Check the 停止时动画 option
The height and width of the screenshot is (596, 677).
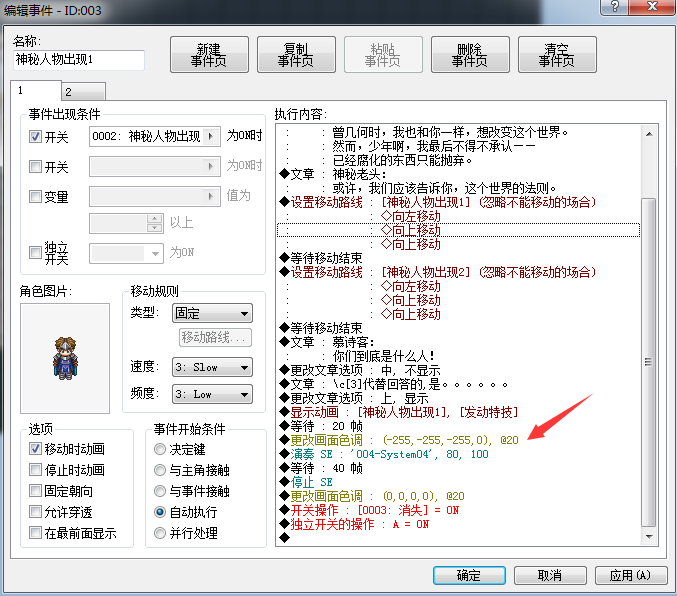(35, 469)
